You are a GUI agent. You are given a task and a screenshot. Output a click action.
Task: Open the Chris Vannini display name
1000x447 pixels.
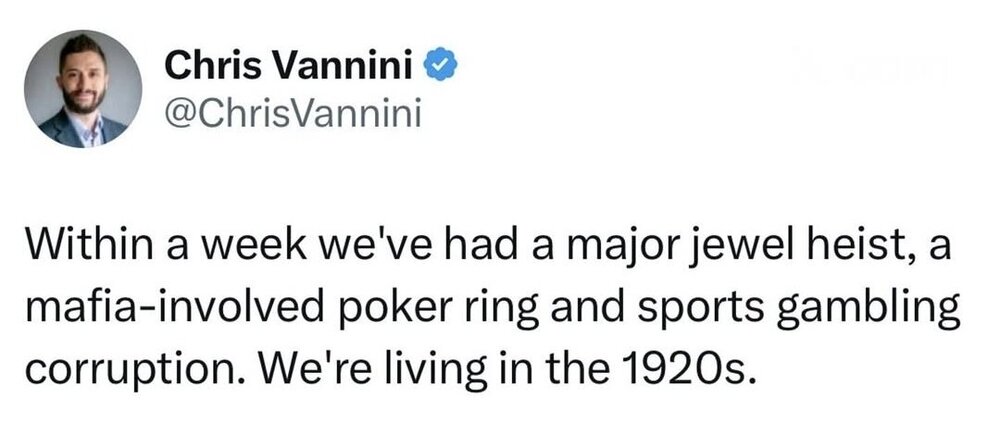point(293,67)
